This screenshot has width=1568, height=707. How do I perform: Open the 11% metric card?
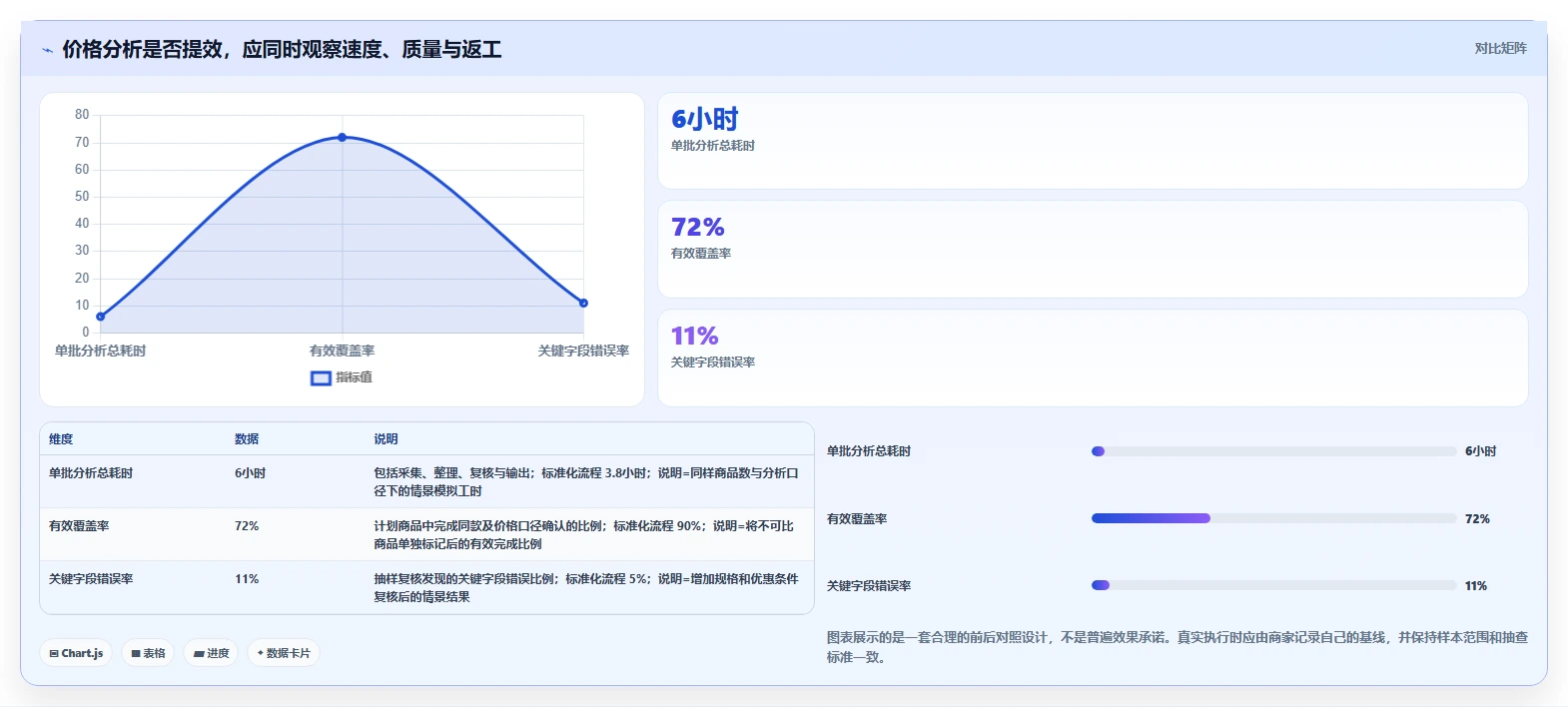[x=1093, y=357]
